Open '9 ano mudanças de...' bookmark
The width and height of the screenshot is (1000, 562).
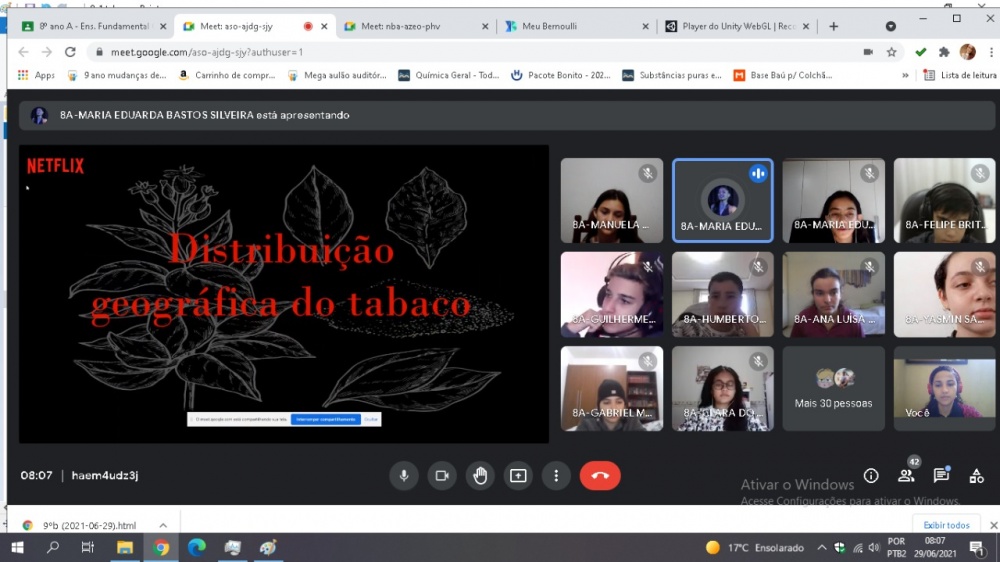tap(117, 75)
